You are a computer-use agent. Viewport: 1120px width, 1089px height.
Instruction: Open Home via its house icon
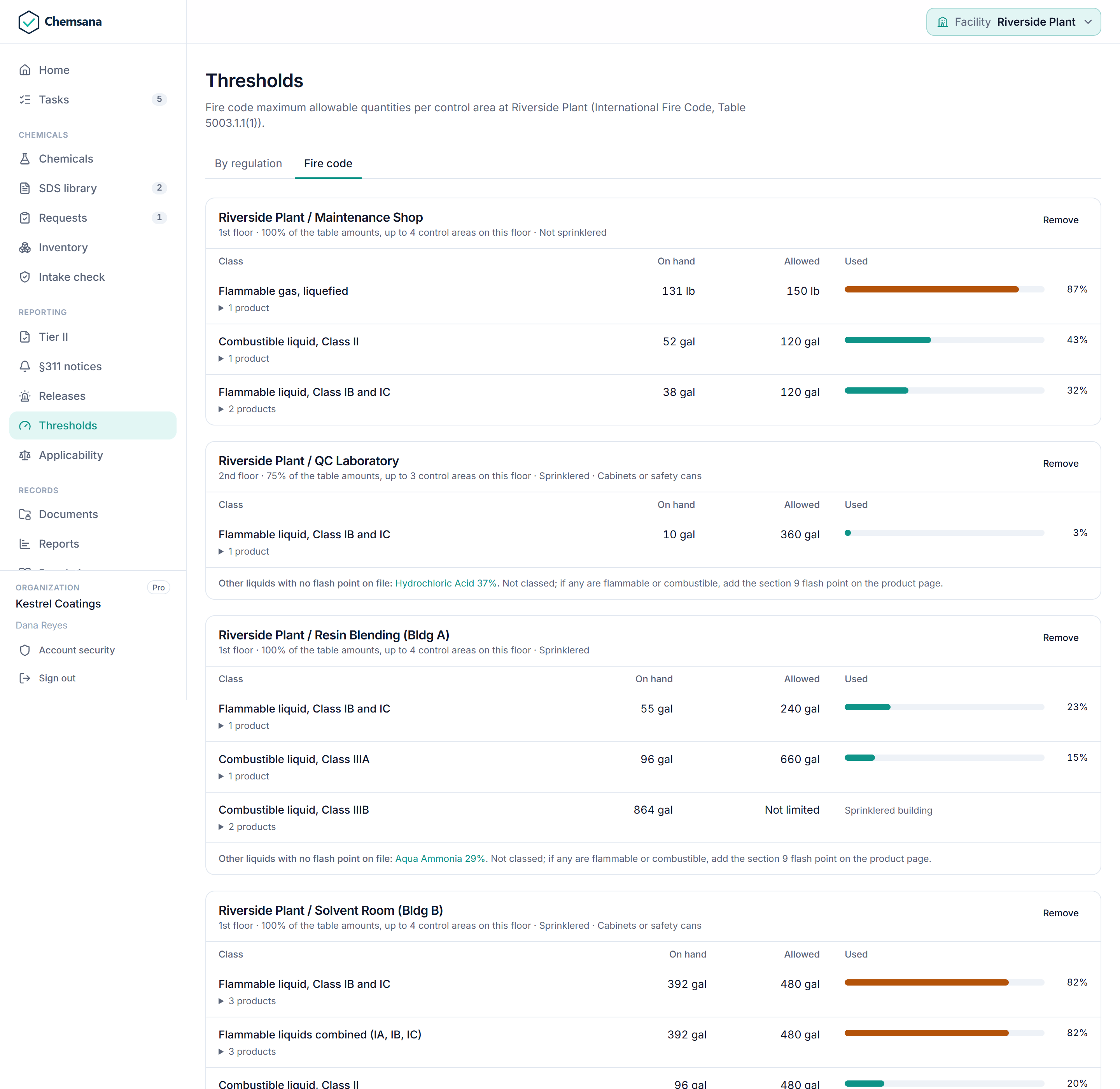24,70
